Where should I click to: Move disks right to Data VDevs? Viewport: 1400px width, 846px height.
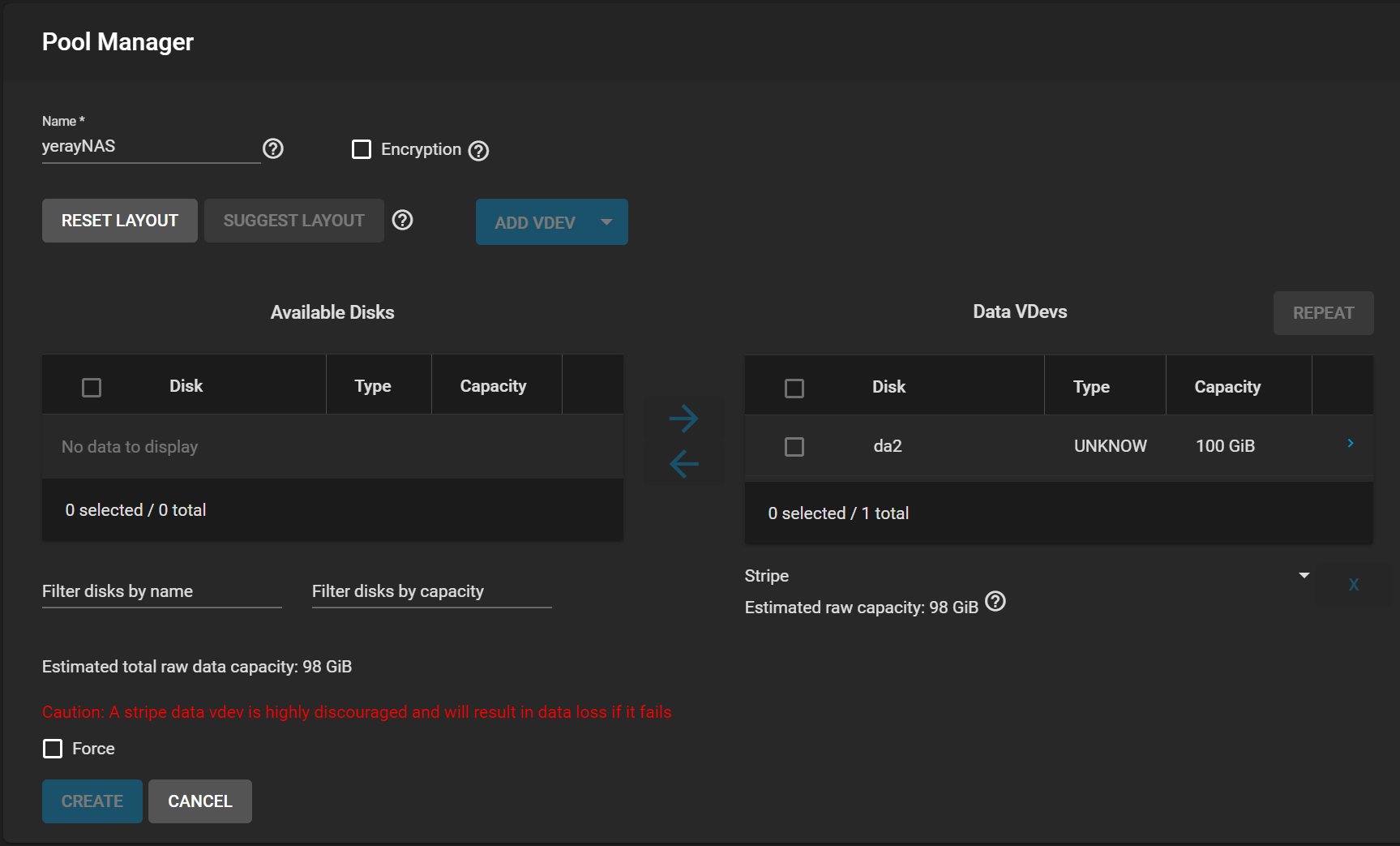684,419
